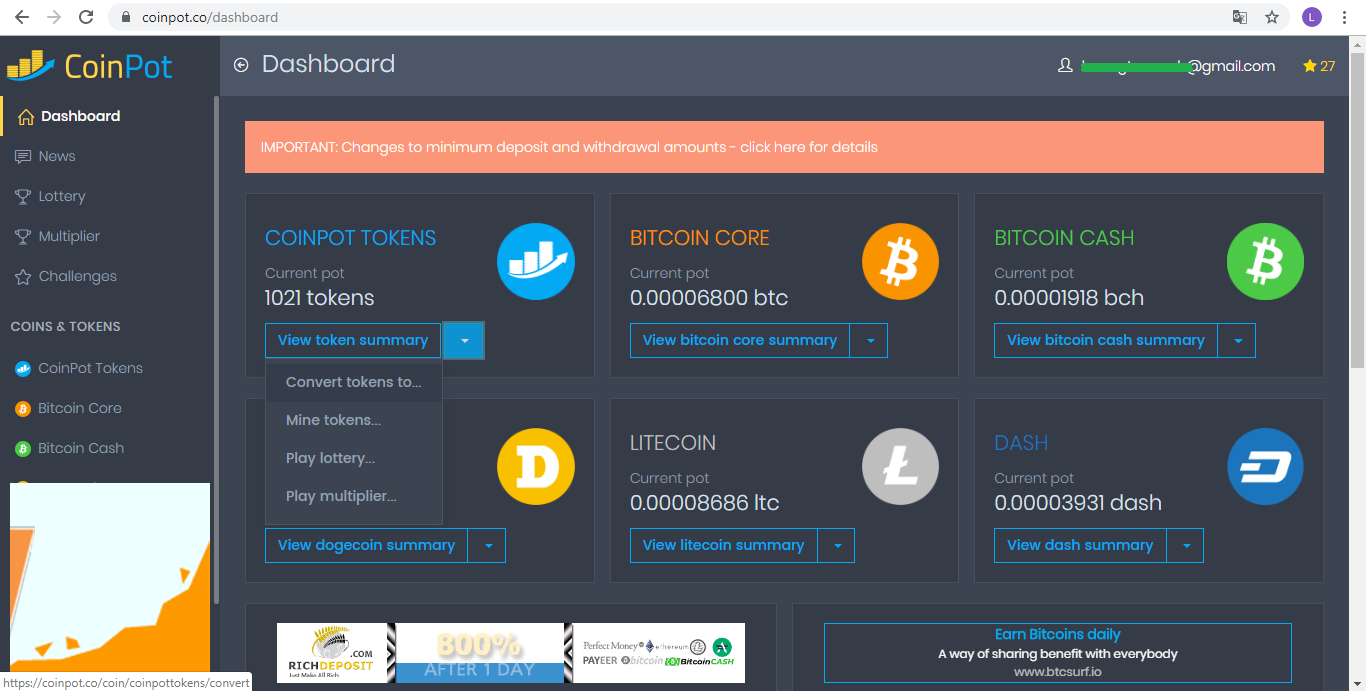The width and height of the screenshot is (1366, 691).
Task: Click View dash summary button
Action: tap(1080, 545)
